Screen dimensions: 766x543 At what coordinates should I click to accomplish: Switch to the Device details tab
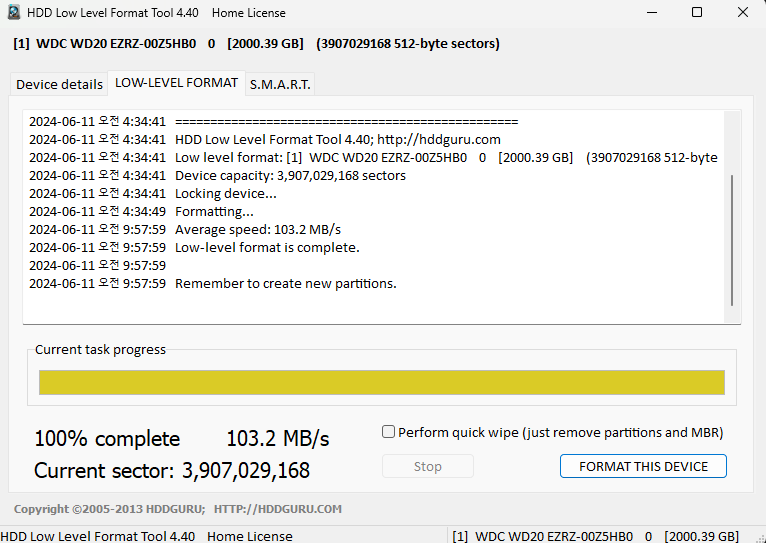(x=59, y=84)
